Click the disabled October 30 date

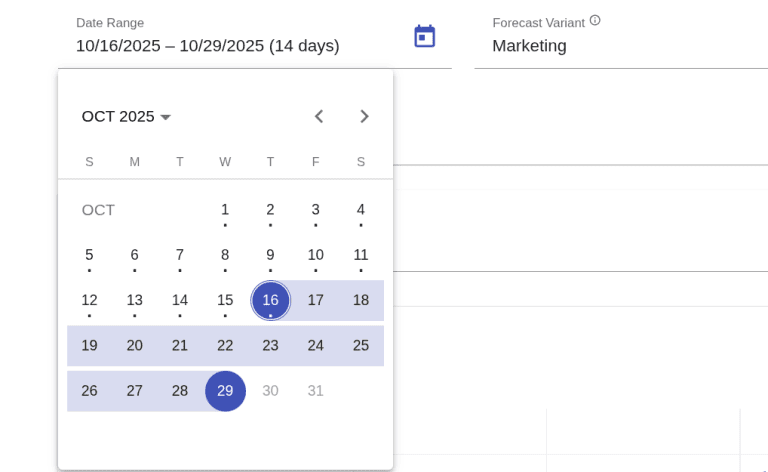click(x=270, y=391)
